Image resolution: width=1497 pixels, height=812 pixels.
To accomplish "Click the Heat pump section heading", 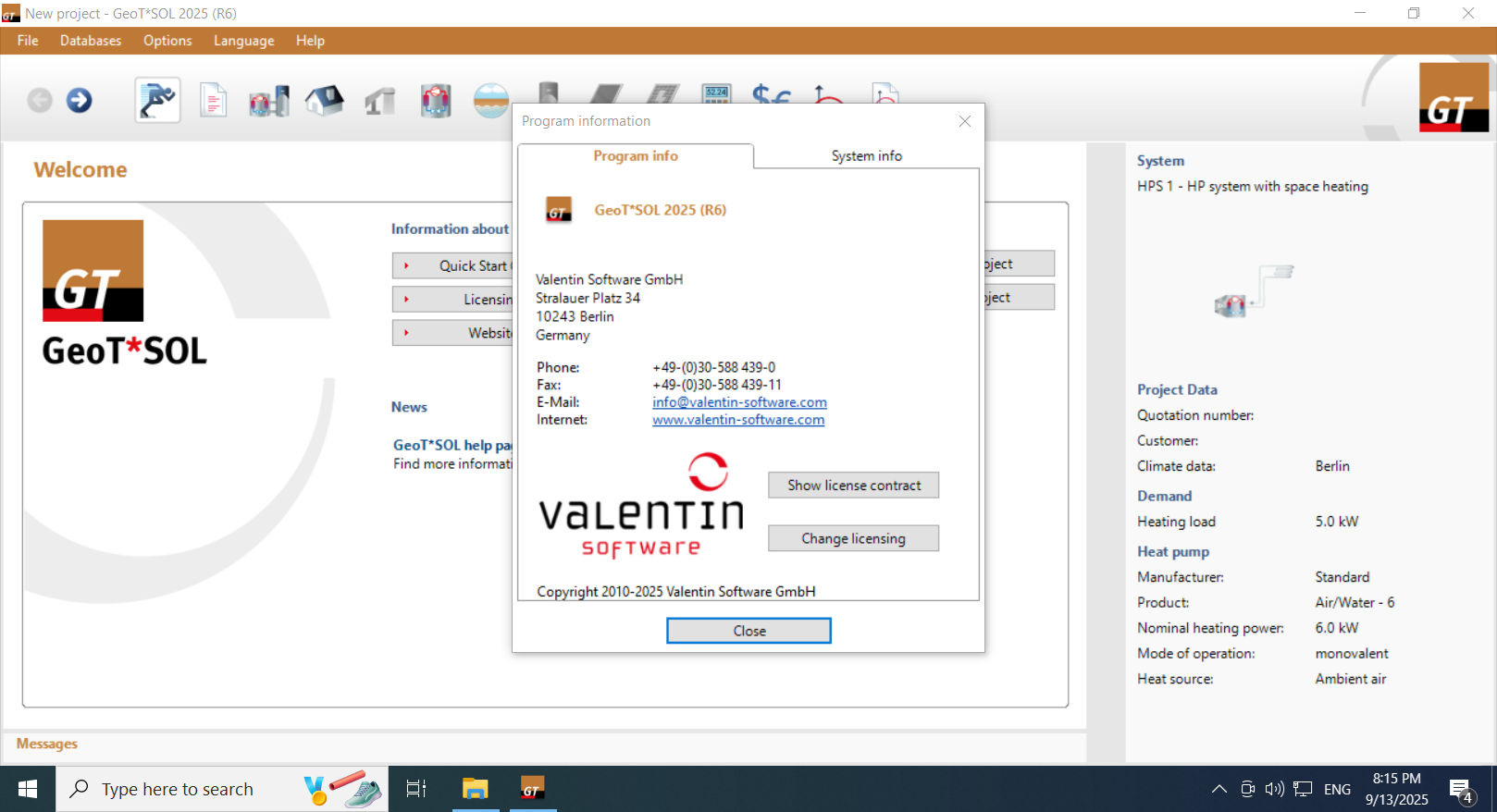I will [1173, 551].
